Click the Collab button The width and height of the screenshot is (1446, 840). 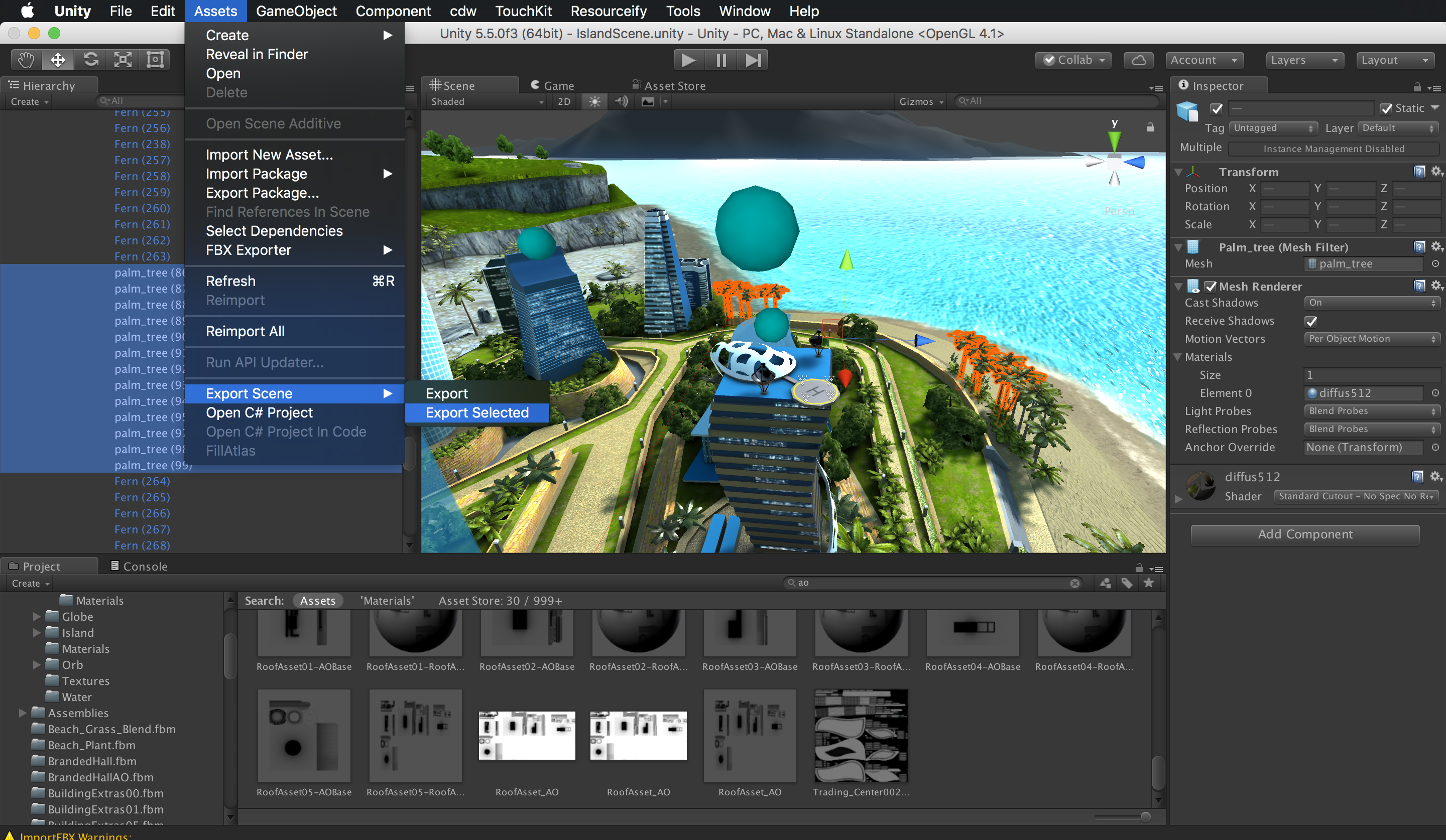click(1073, 60)
